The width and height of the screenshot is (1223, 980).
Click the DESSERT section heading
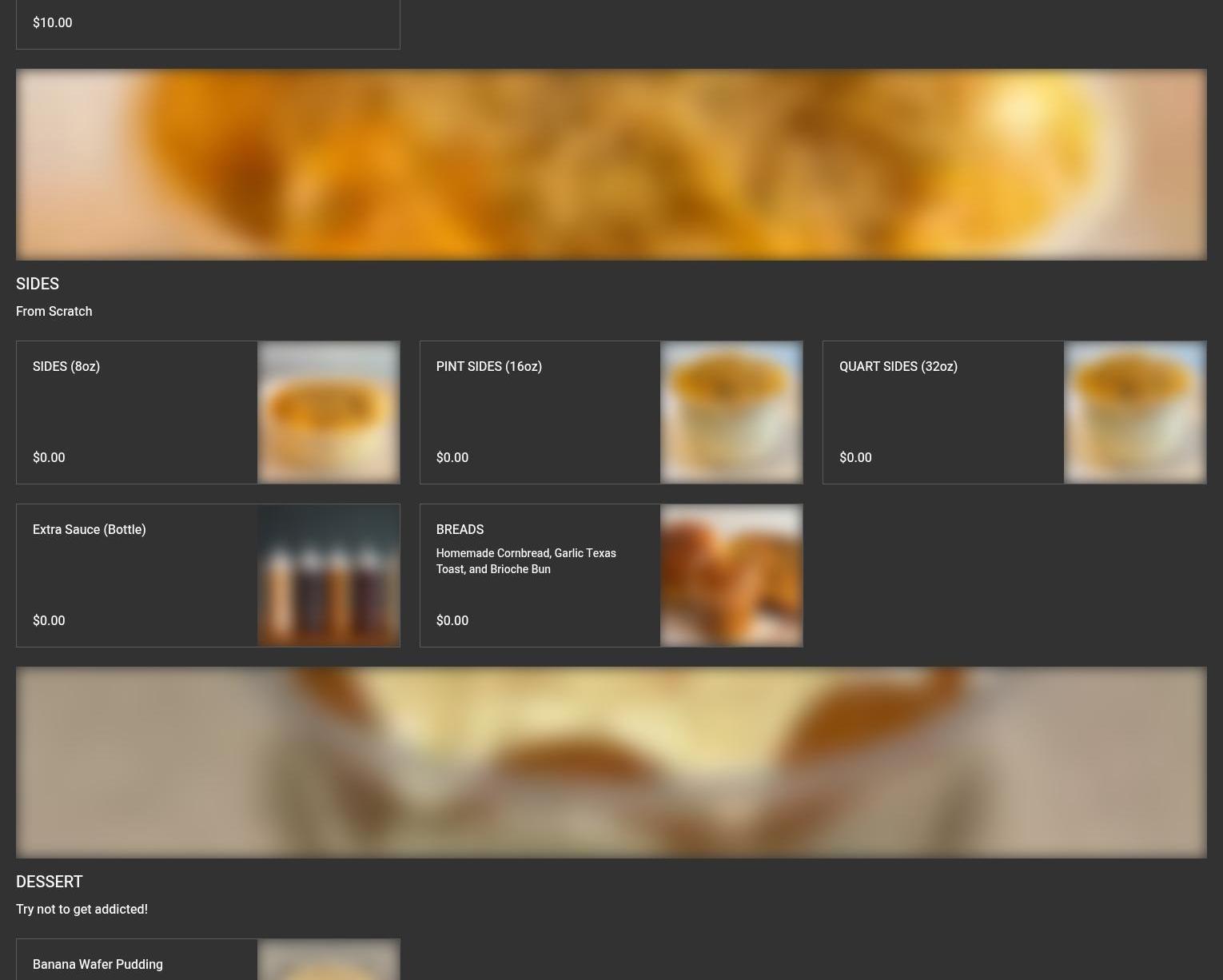pos(50,882)
